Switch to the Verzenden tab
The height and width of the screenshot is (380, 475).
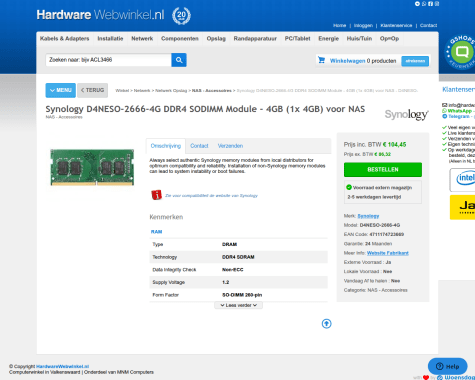coord(230,146)
